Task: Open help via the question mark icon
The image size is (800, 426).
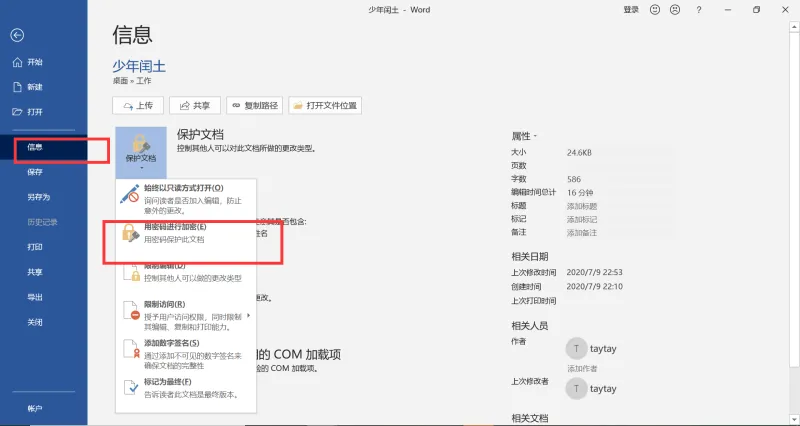Action: [698, 10]
